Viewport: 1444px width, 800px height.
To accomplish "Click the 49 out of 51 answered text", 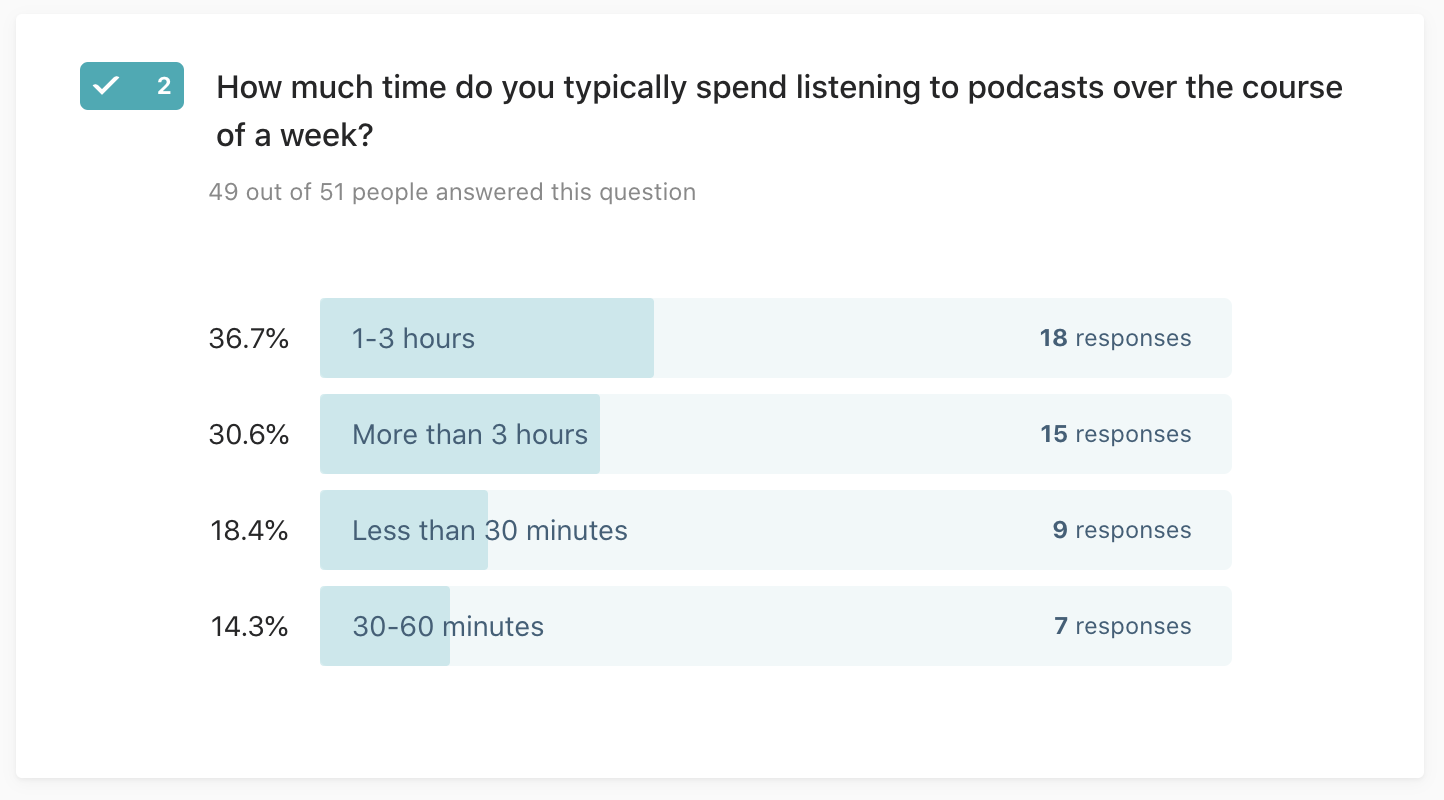I will click(452, 191).
